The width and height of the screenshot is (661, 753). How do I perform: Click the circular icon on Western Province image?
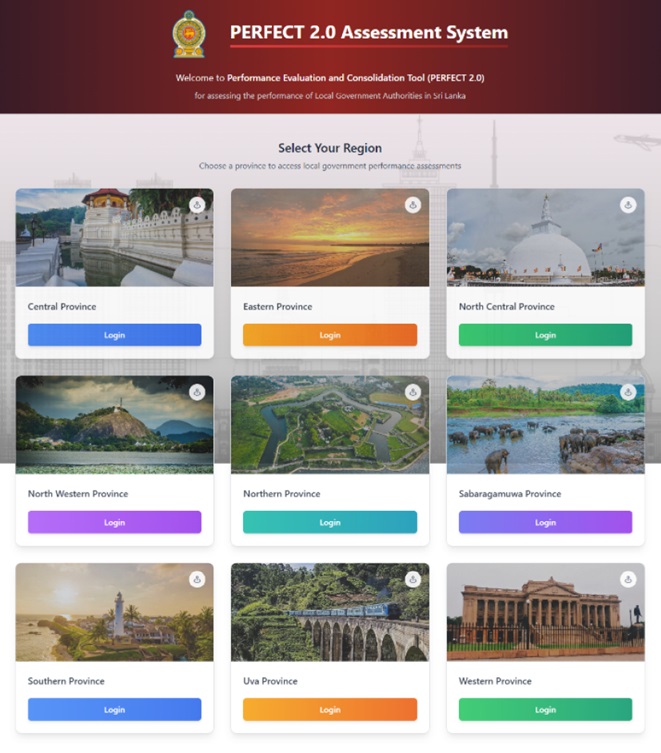[x=628, y=580]
